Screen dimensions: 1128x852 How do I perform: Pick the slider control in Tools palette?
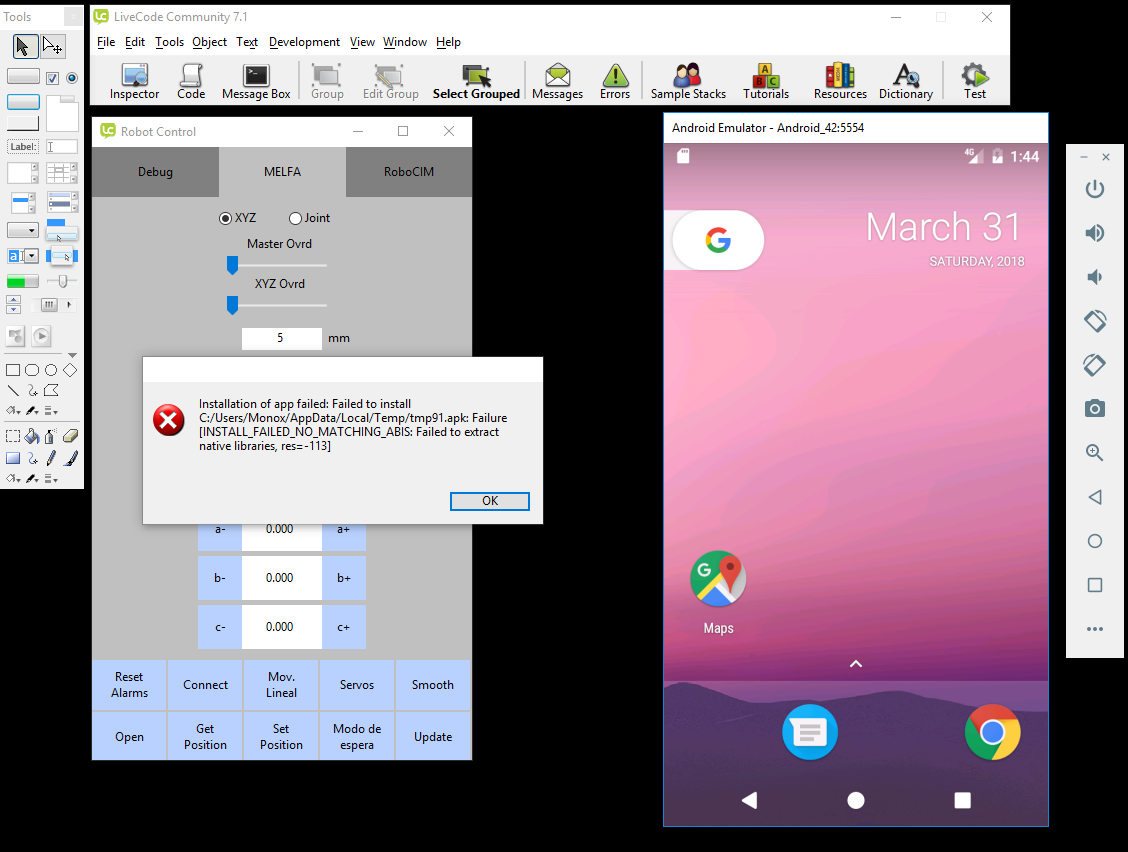(x=62, y=281)
